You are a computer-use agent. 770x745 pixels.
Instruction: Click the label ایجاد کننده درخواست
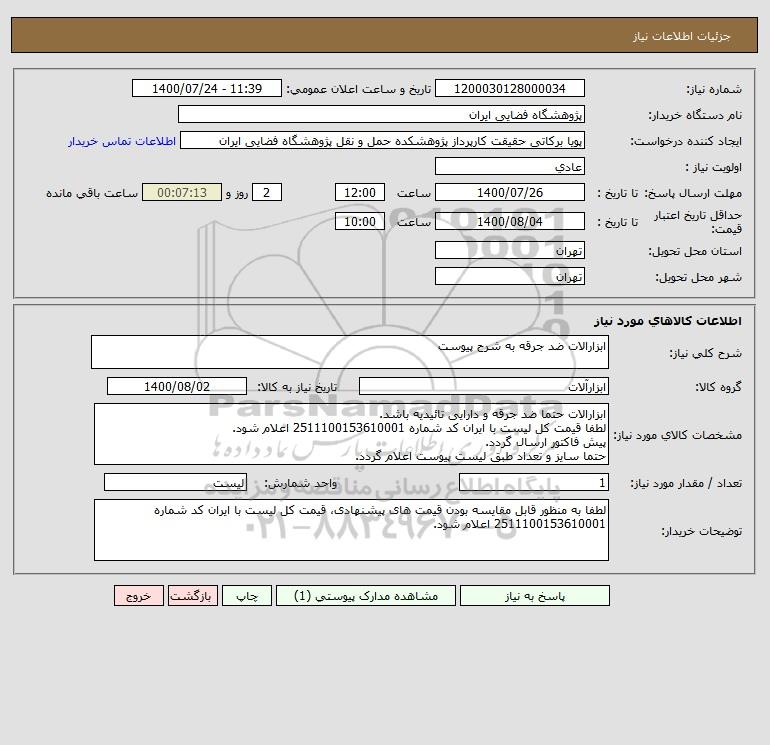[686, 141]
